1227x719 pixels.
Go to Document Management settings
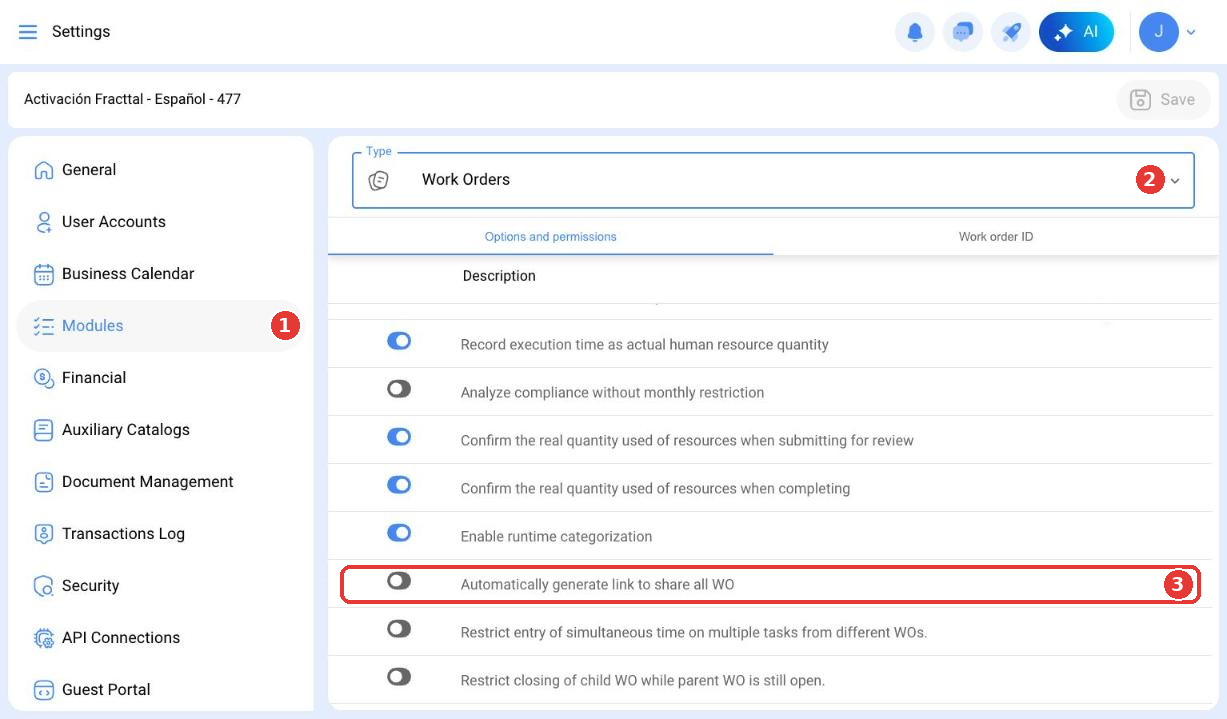pyautogui.click(x=160, y=482)
